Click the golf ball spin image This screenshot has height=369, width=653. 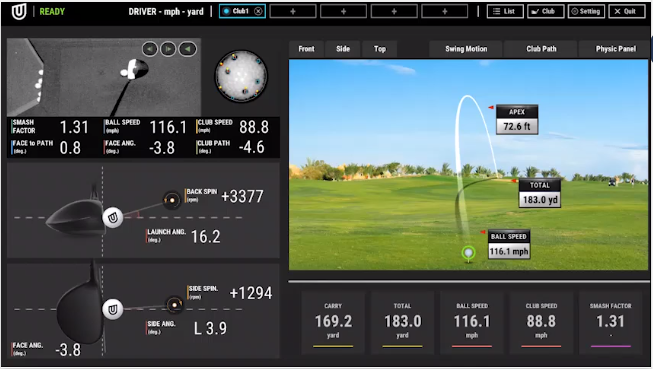point(241,76)
